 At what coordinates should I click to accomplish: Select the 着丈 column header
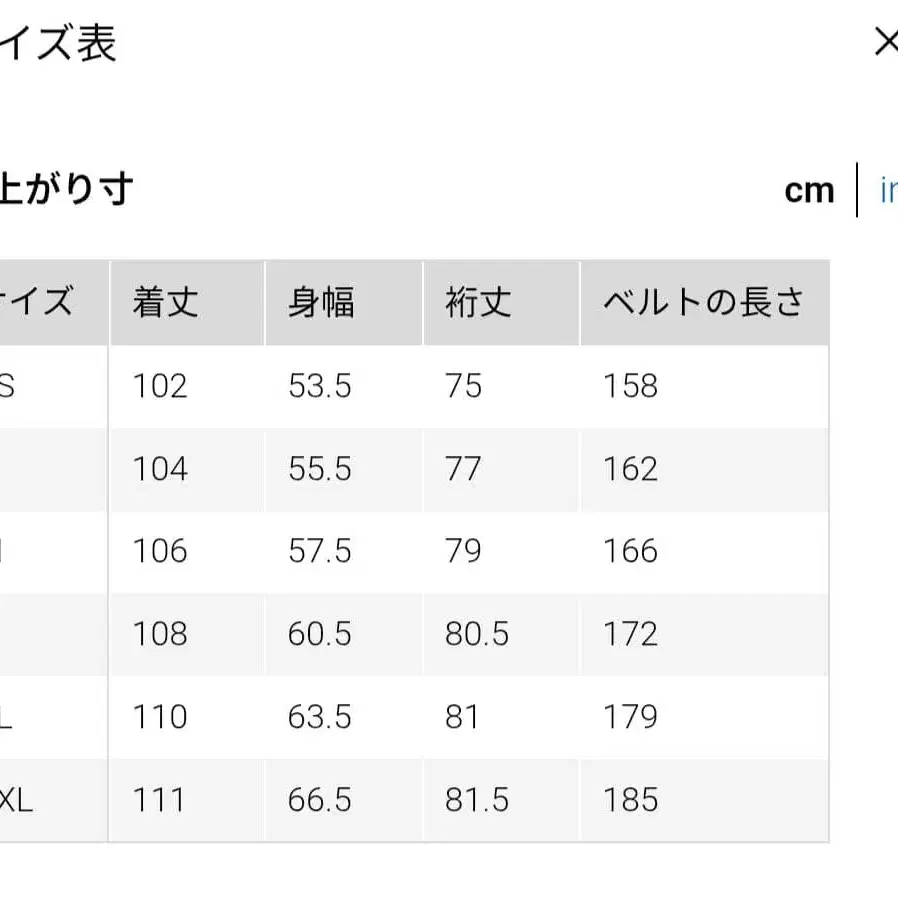point(166,303)
